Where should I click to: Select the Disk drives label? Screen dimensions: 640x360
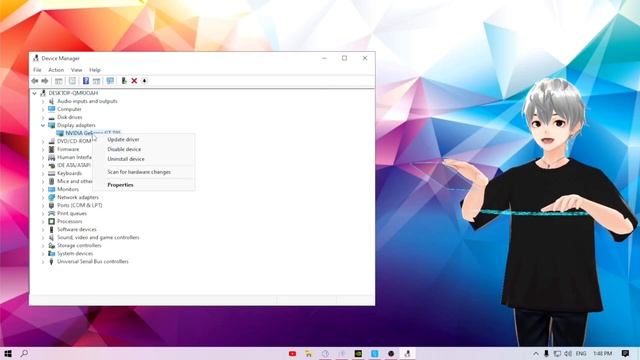tap(69, 117)
